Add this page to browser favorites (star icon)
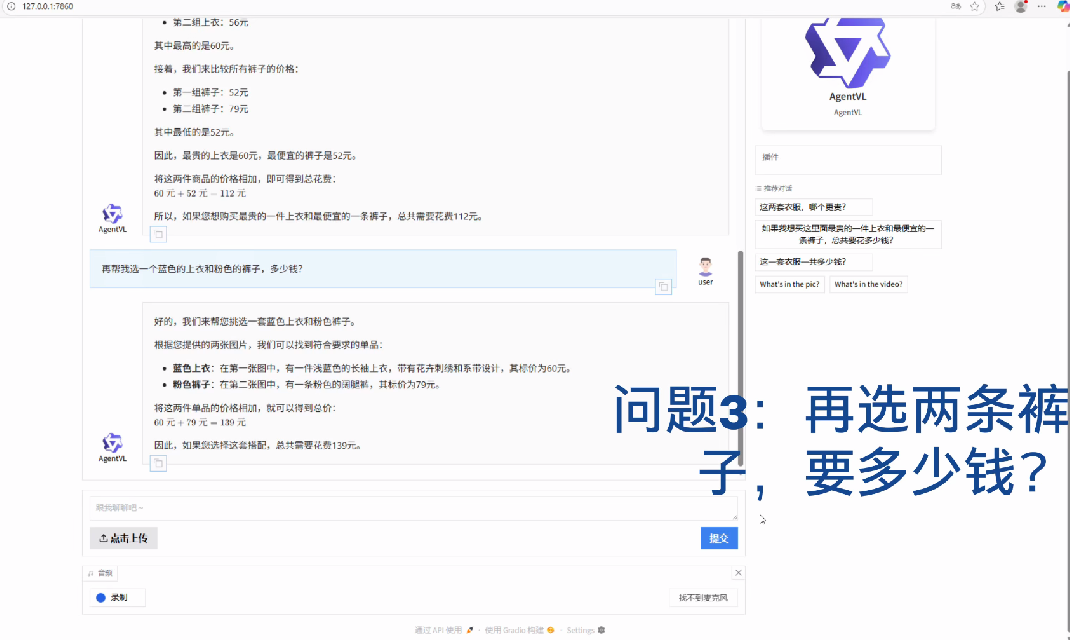This screenshot has width=1070, height=640. tap(974, 6)
